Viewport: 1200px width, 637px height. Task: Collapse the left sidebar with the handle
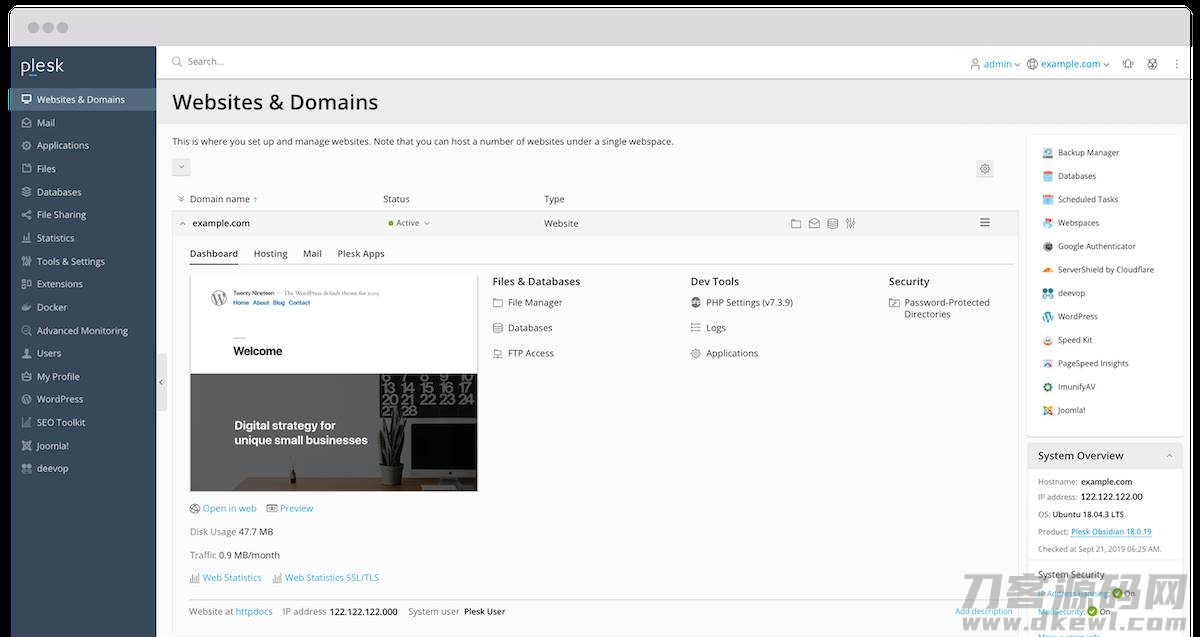161,382
